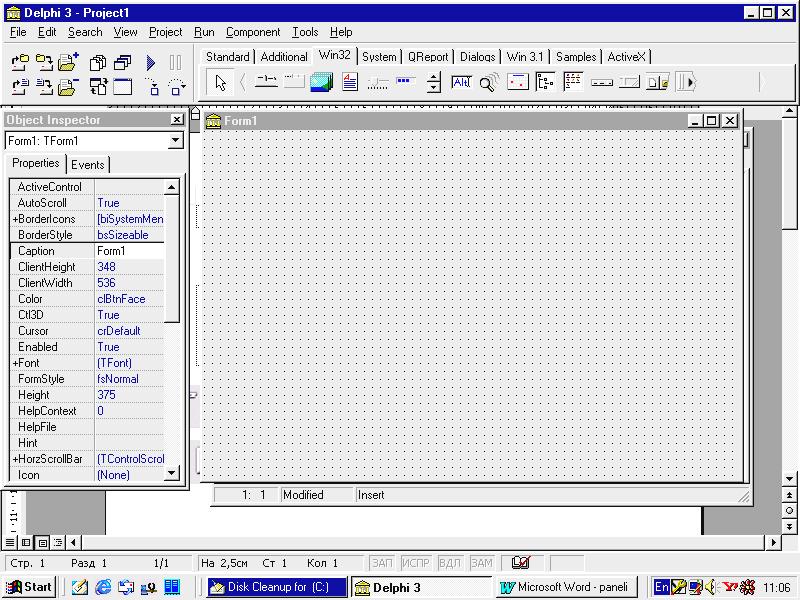The width and height of the screenshot is (800, 600).
Task: Click Word's spelling status book icon
Action: click(x=521, y=563)
